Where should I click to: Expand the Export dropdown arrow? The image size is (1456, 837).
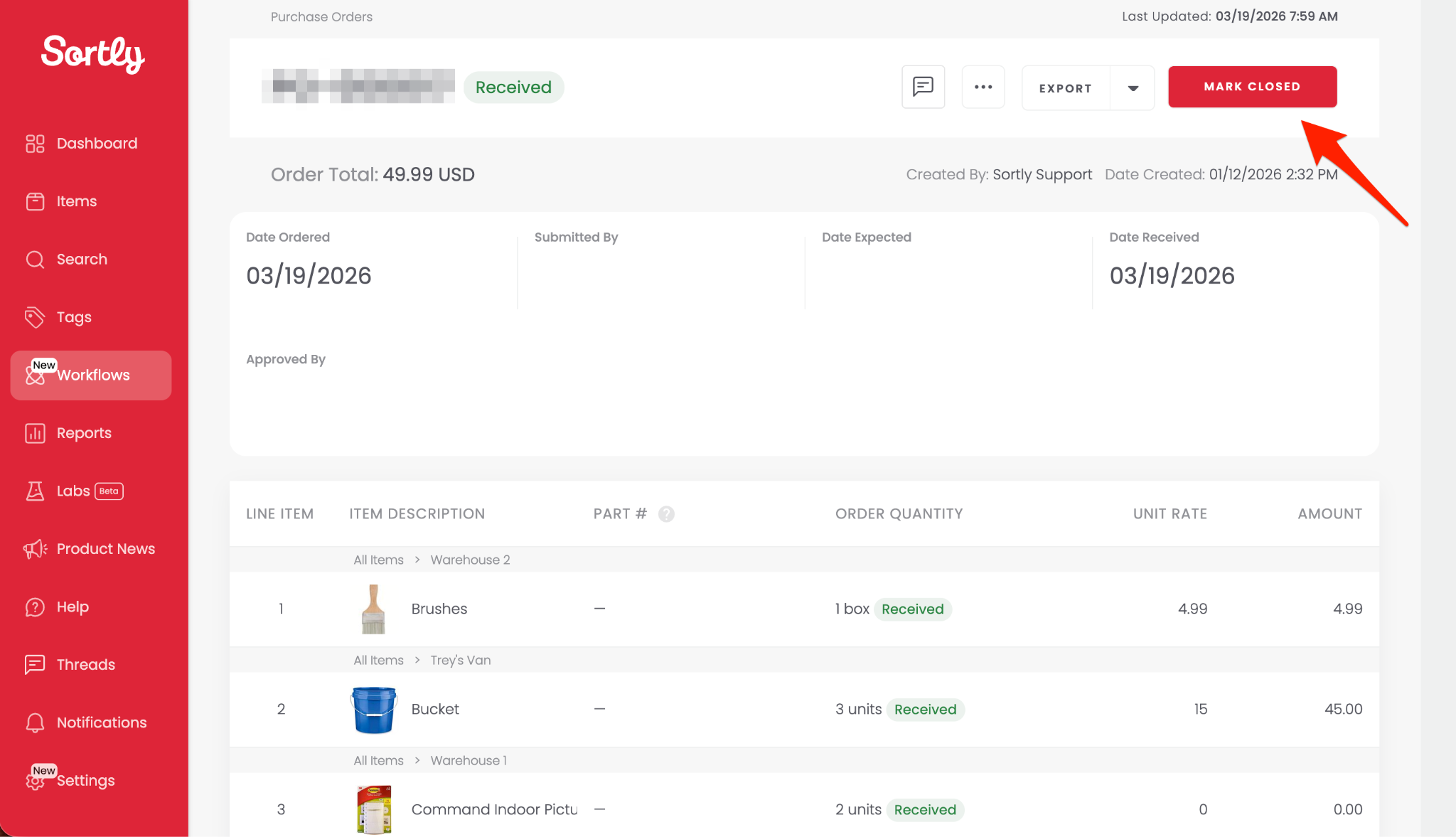click(x=1133, y=88)
